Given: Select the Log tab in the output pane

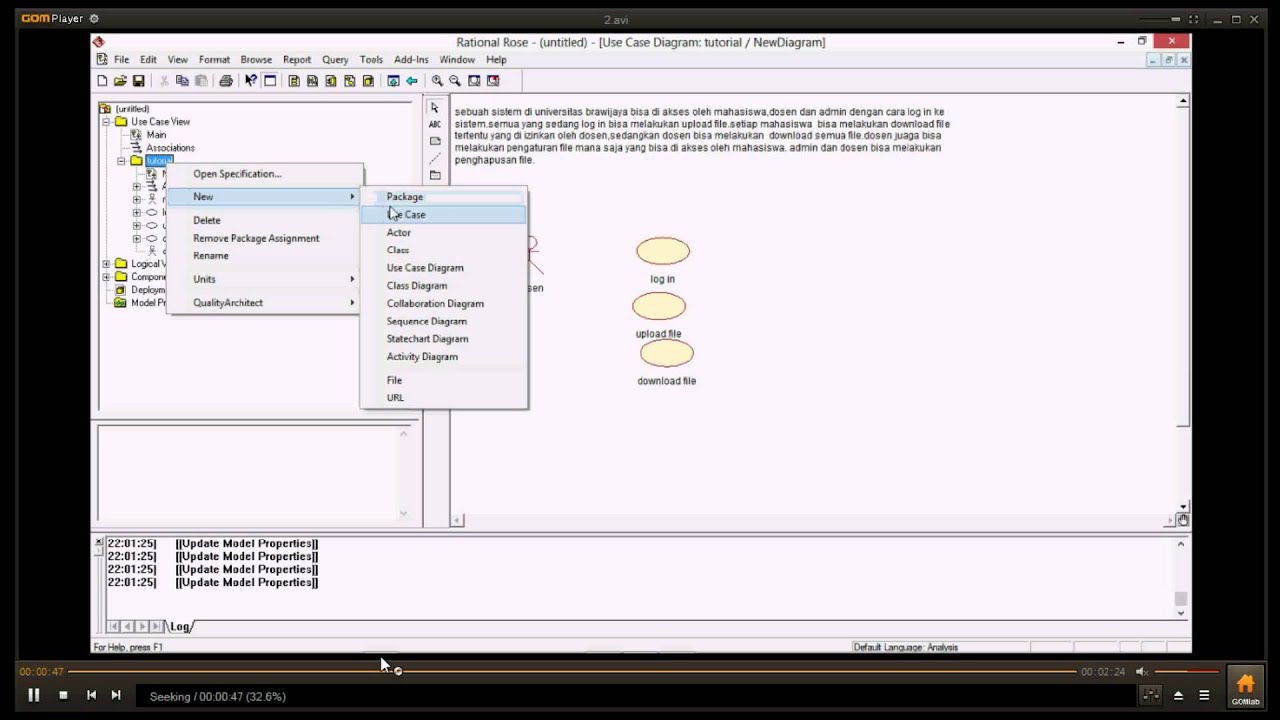Looking at the screenshot, I should 180,627.
